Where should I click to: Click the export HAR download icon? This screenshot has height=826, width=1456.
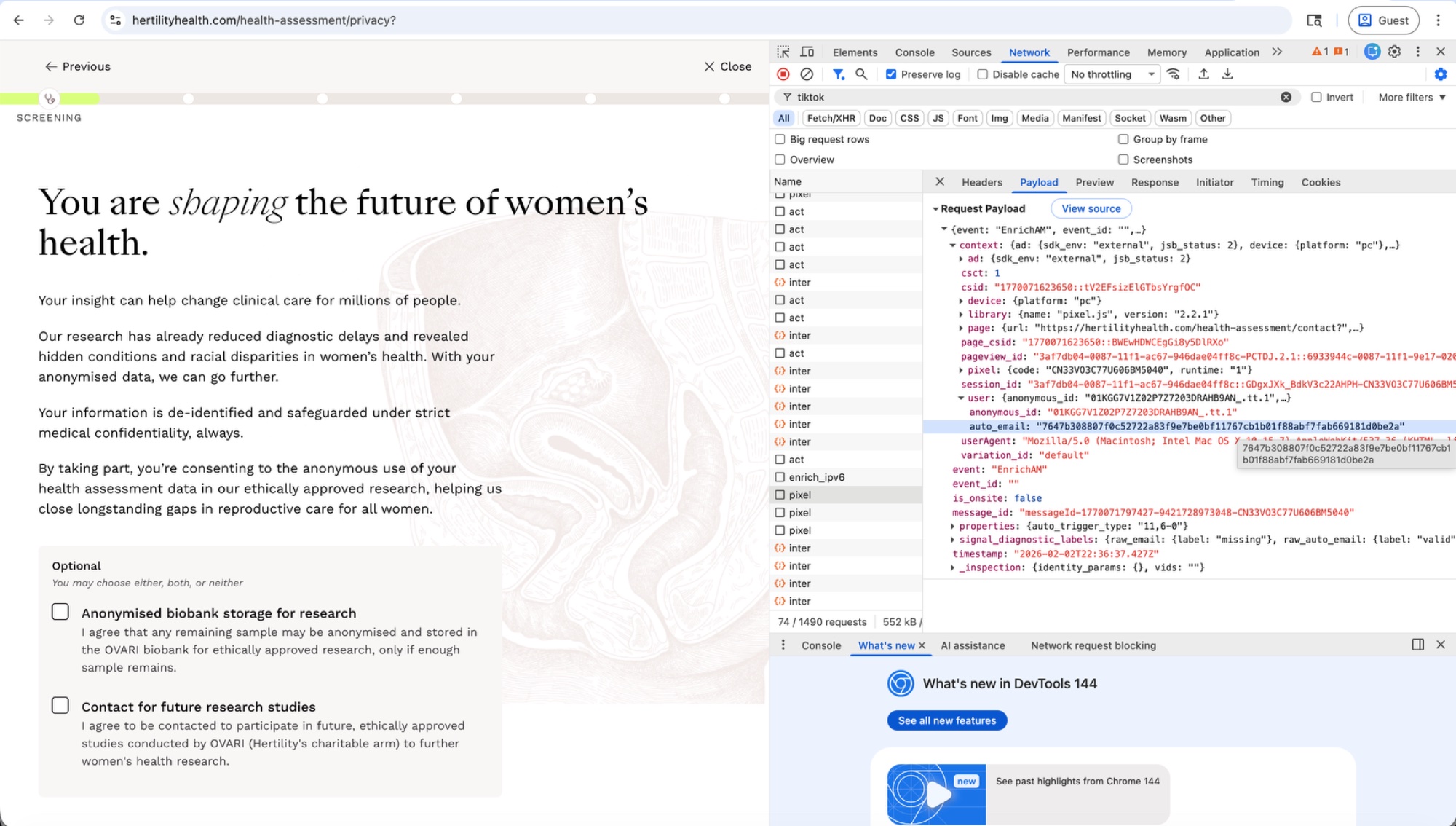(x=1227, y=74)
